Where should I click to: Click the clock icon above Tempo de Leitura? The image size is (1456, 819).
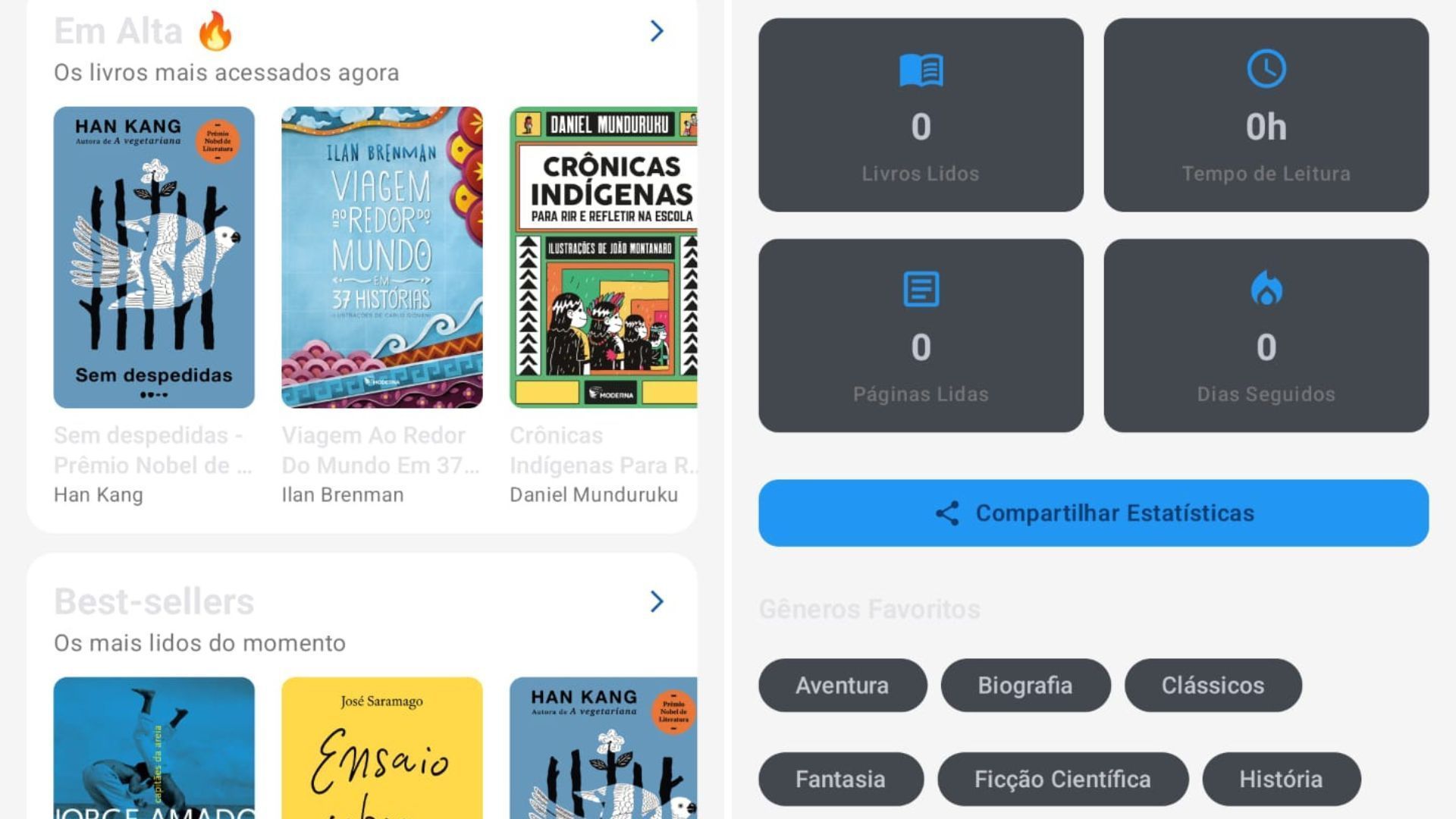pyautogui.click(x=1266, y=69)
